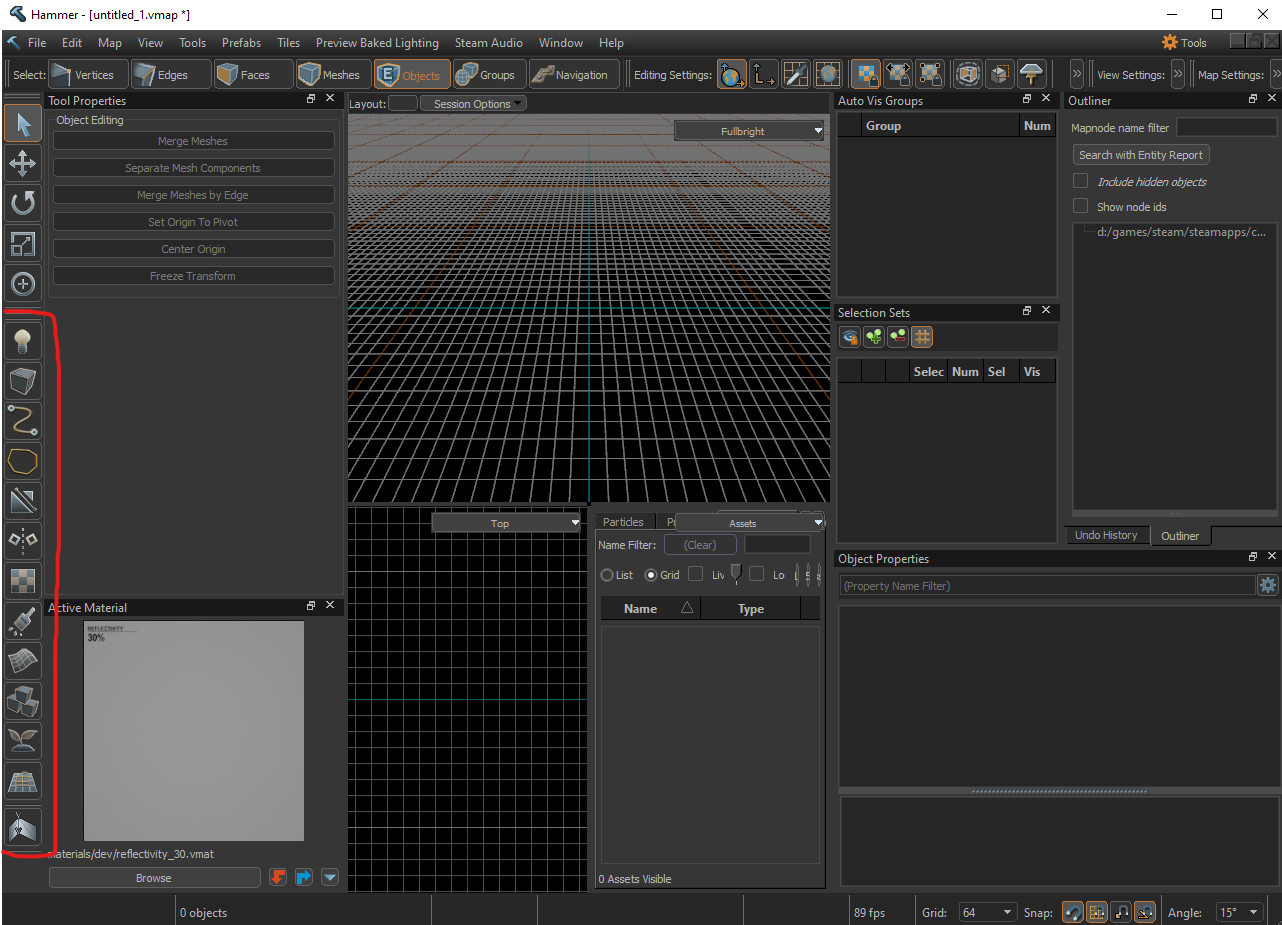
Task: Select the Rotate tool icon
Action: click(x=23, y=203)
